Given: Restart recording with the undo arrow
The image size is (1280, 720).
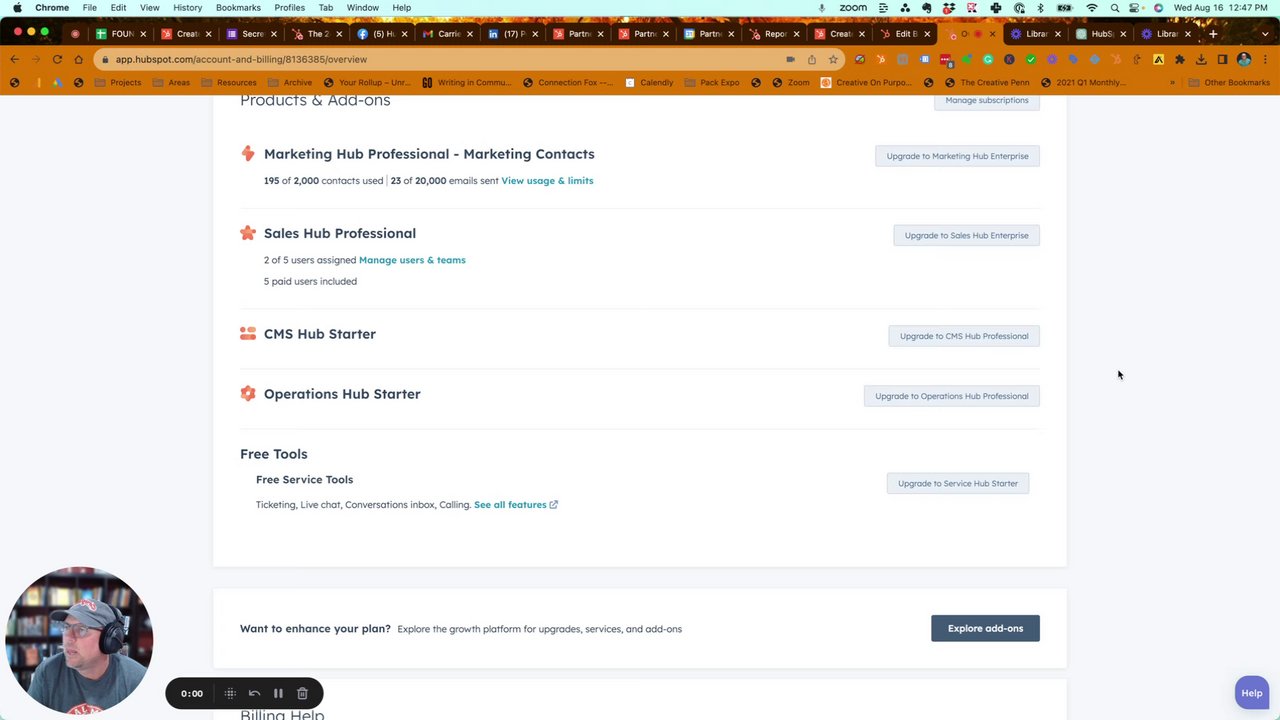Looking at the screenshot, I should 254,693.
